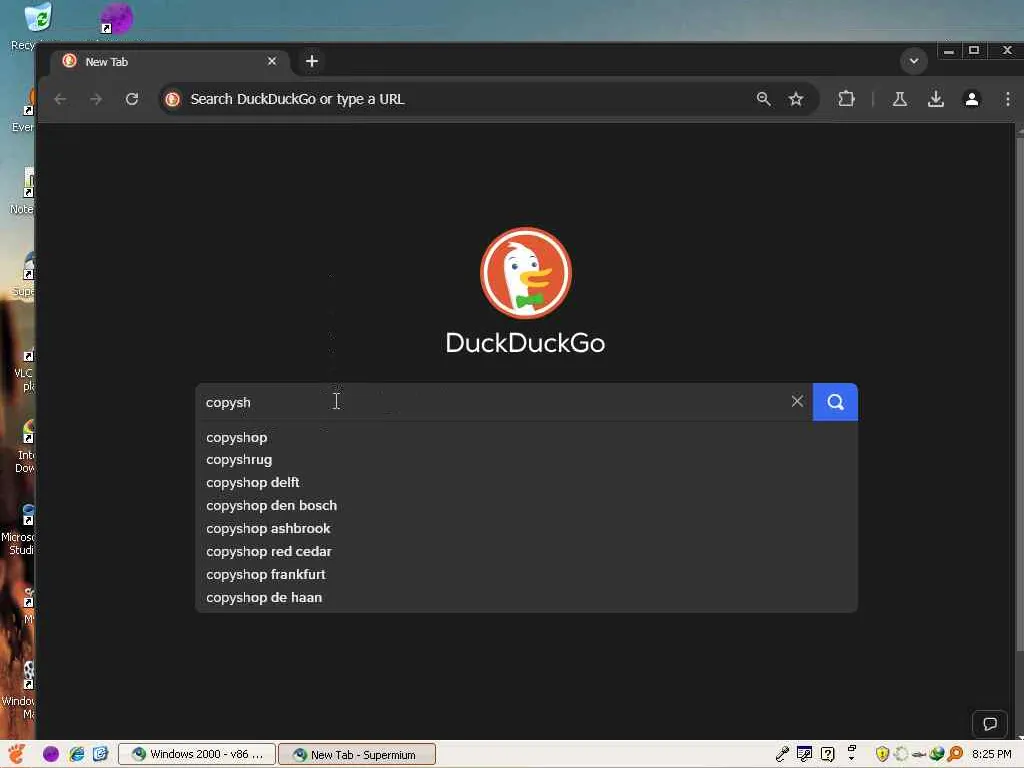Click the security shield tray icon
Viewport: 1024px width, 768px height.
882,754
